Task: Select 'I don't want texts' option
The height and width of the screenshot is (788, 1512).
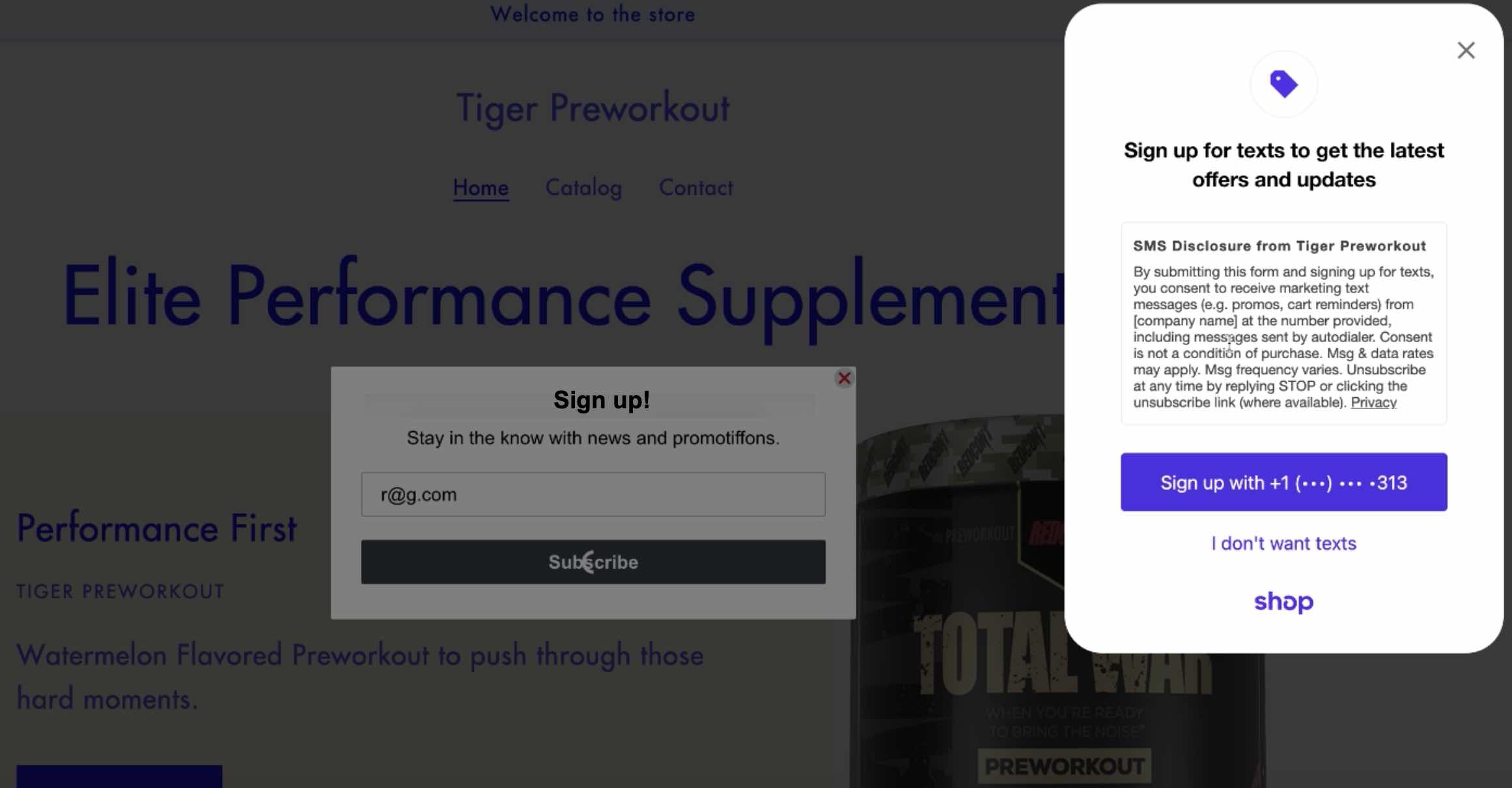Action: coord(1283,543)
